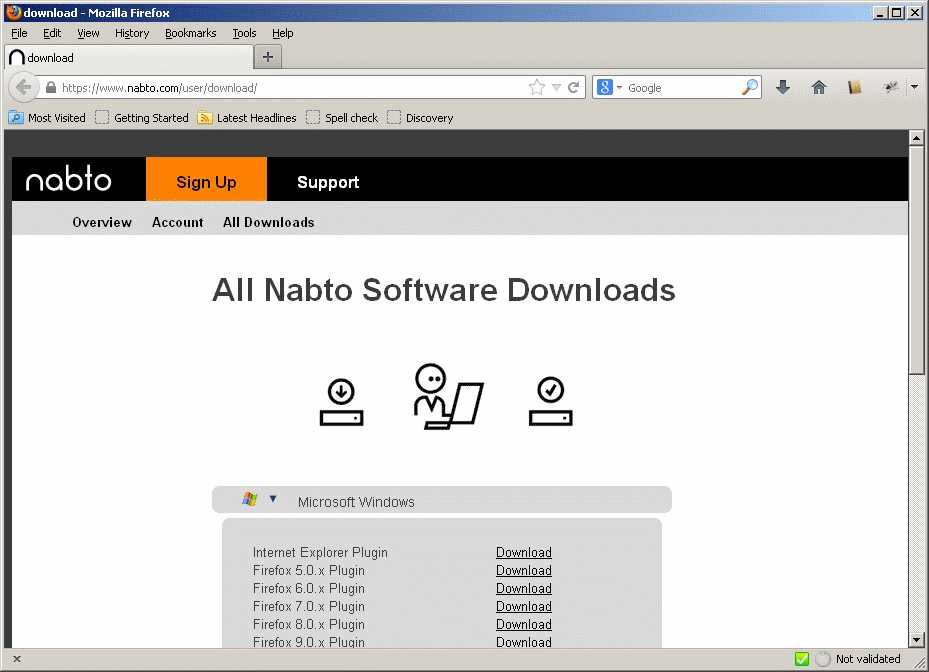Open the All Downloads subpage link
This screenshot has width=929, height=672.
click(x=268, y=222)
